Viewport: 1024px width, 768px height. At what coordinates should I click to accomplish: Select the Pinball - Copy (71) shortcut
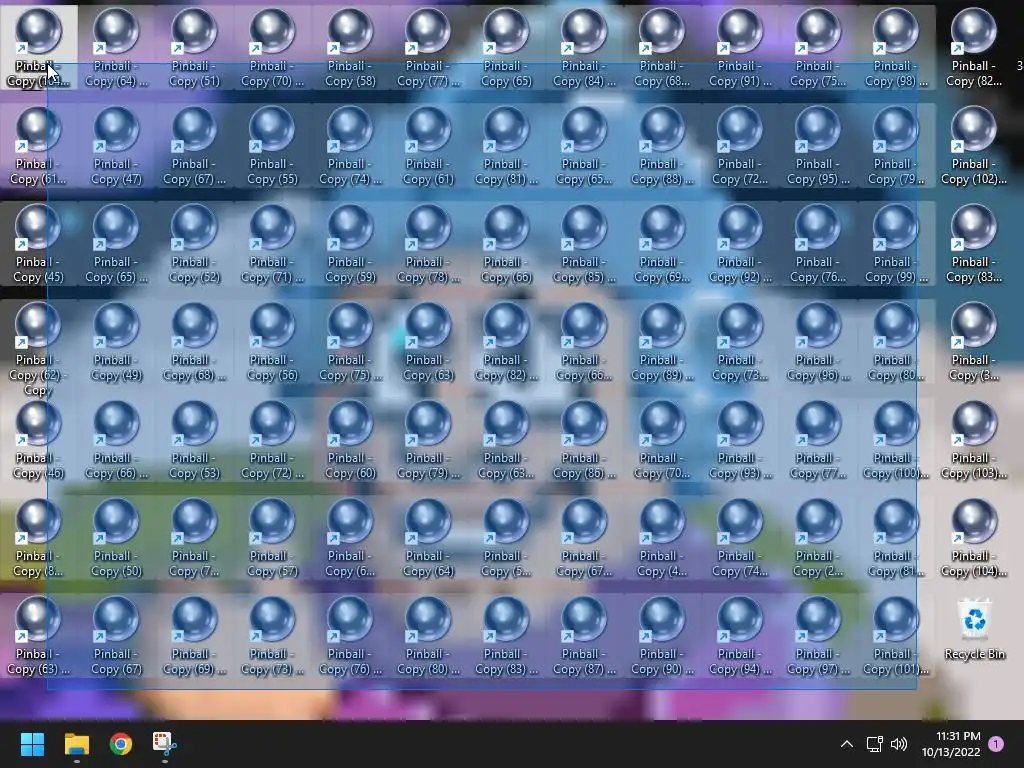(272, 244)
